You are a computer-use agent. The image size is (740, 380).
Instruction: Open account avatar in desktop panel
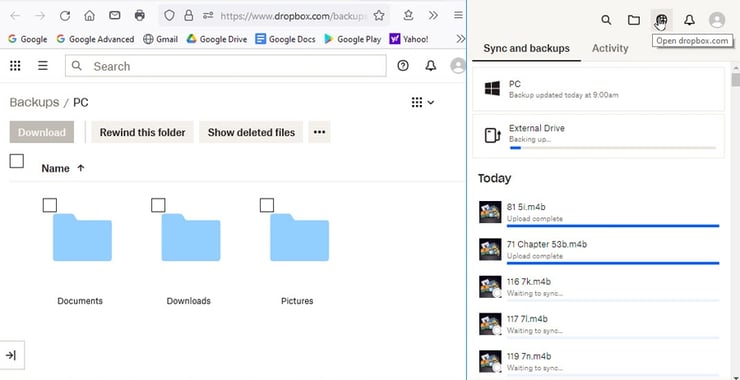pos(717,20)
